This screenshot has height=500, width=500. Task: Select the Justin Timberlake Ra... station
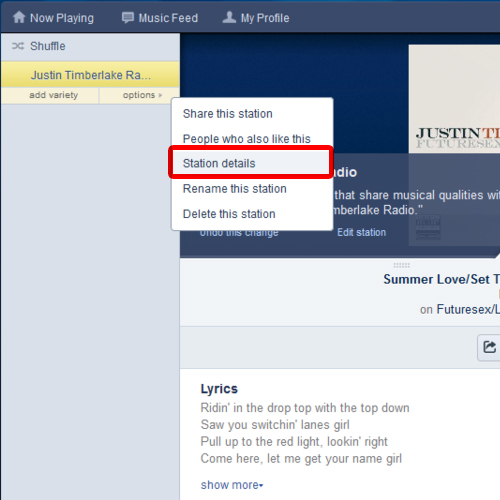(90, 75)
